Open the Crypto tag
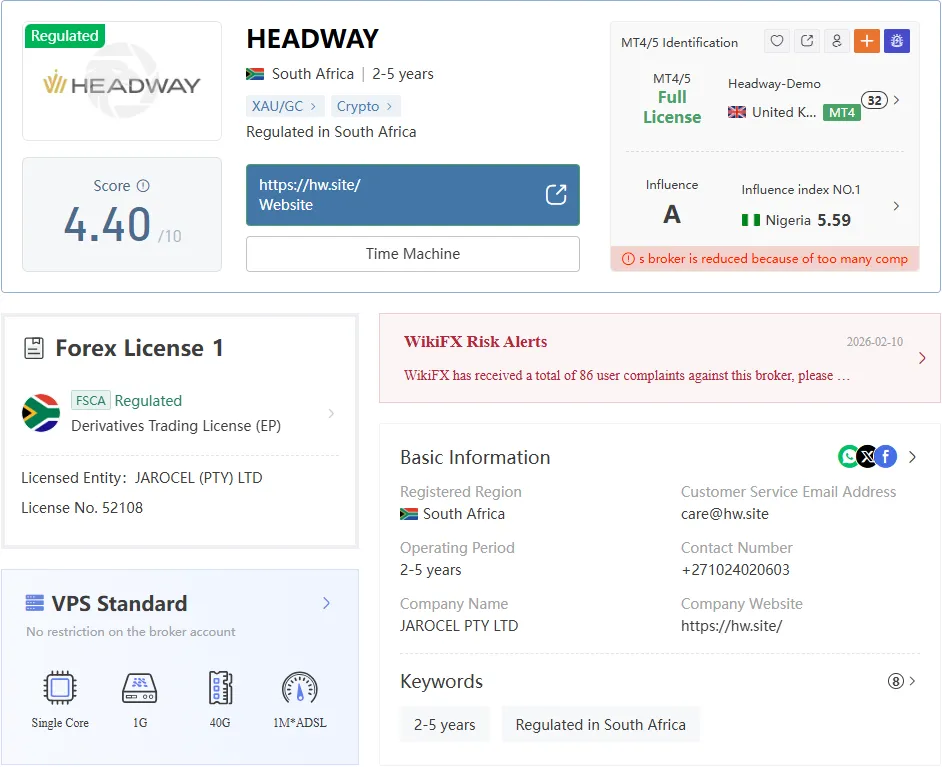Viewport: 942px width, 767px height. pyautogui.click(x=365, y=106)
